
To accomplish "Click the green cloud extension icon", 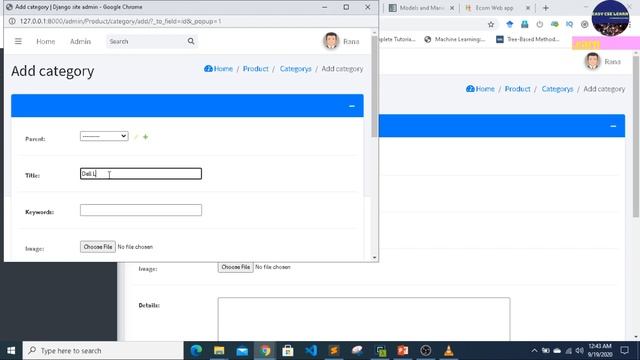I will [554, 24].
